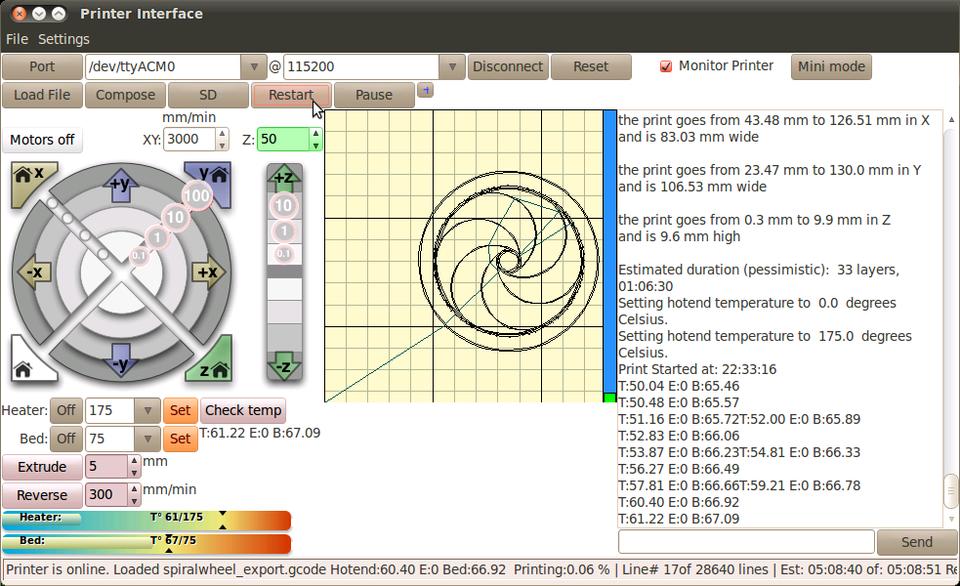960x586 pixels.
Task: Click the Heater temperature gauge bar
Action: pos(146,519)
